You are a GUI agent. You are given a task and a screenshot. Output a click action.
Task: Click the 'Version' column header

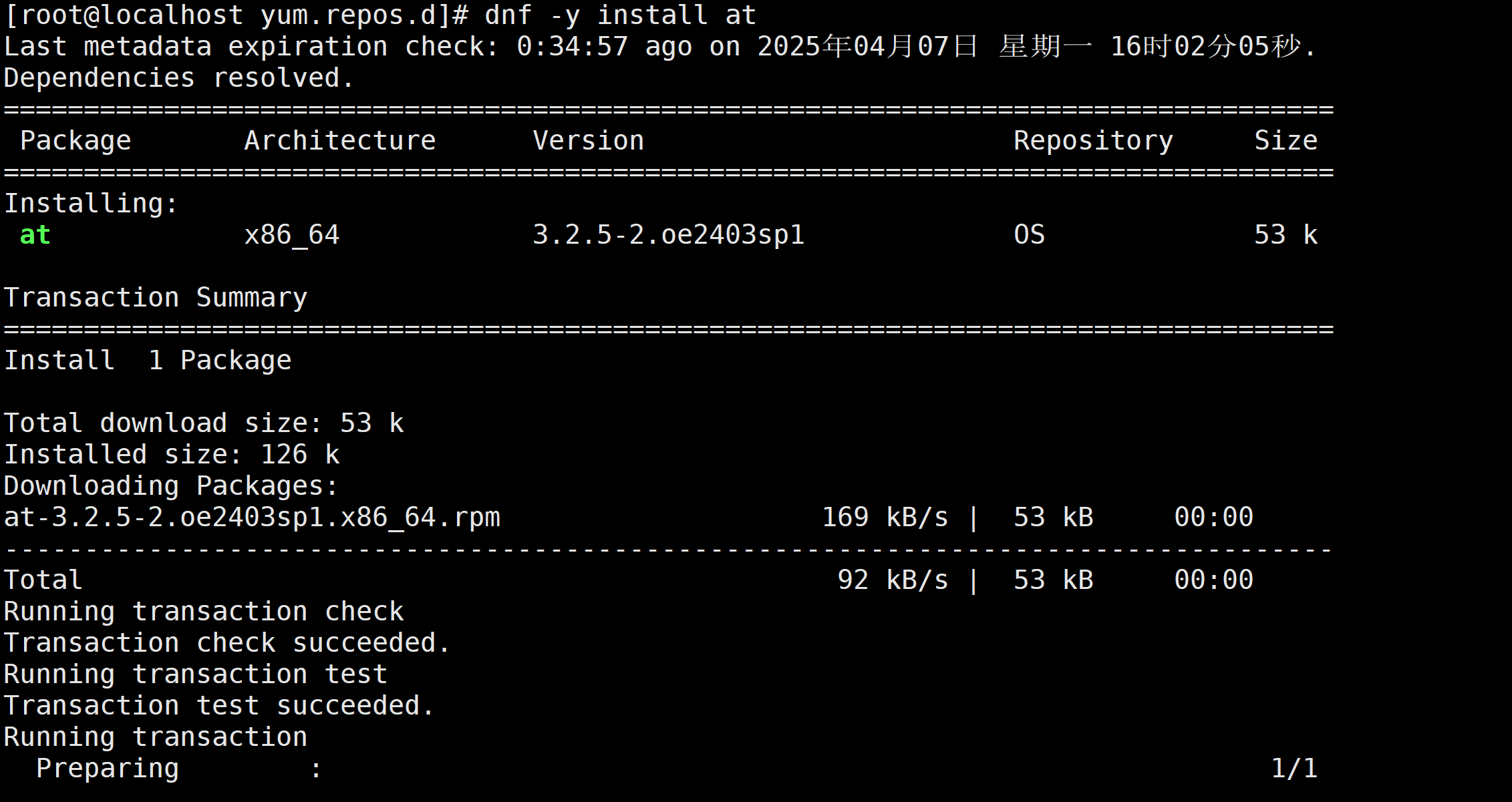(588, 141)
